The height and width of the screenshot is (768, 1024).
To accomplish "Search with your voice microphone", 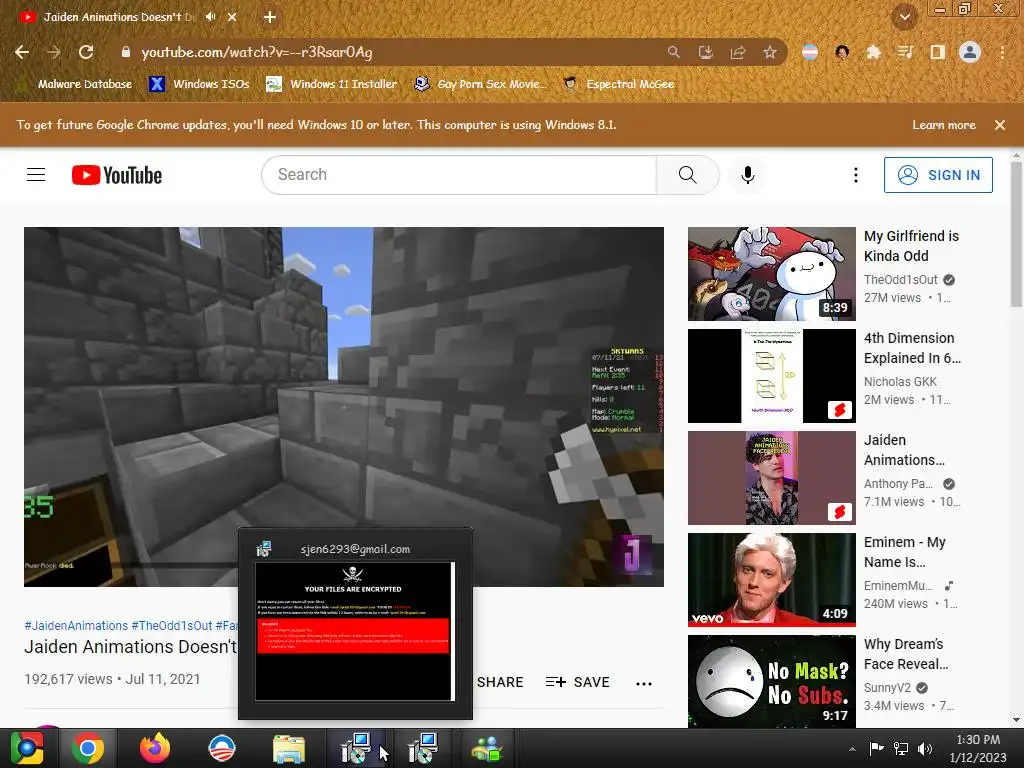I will pyautogui.click(x=748, y=175).
